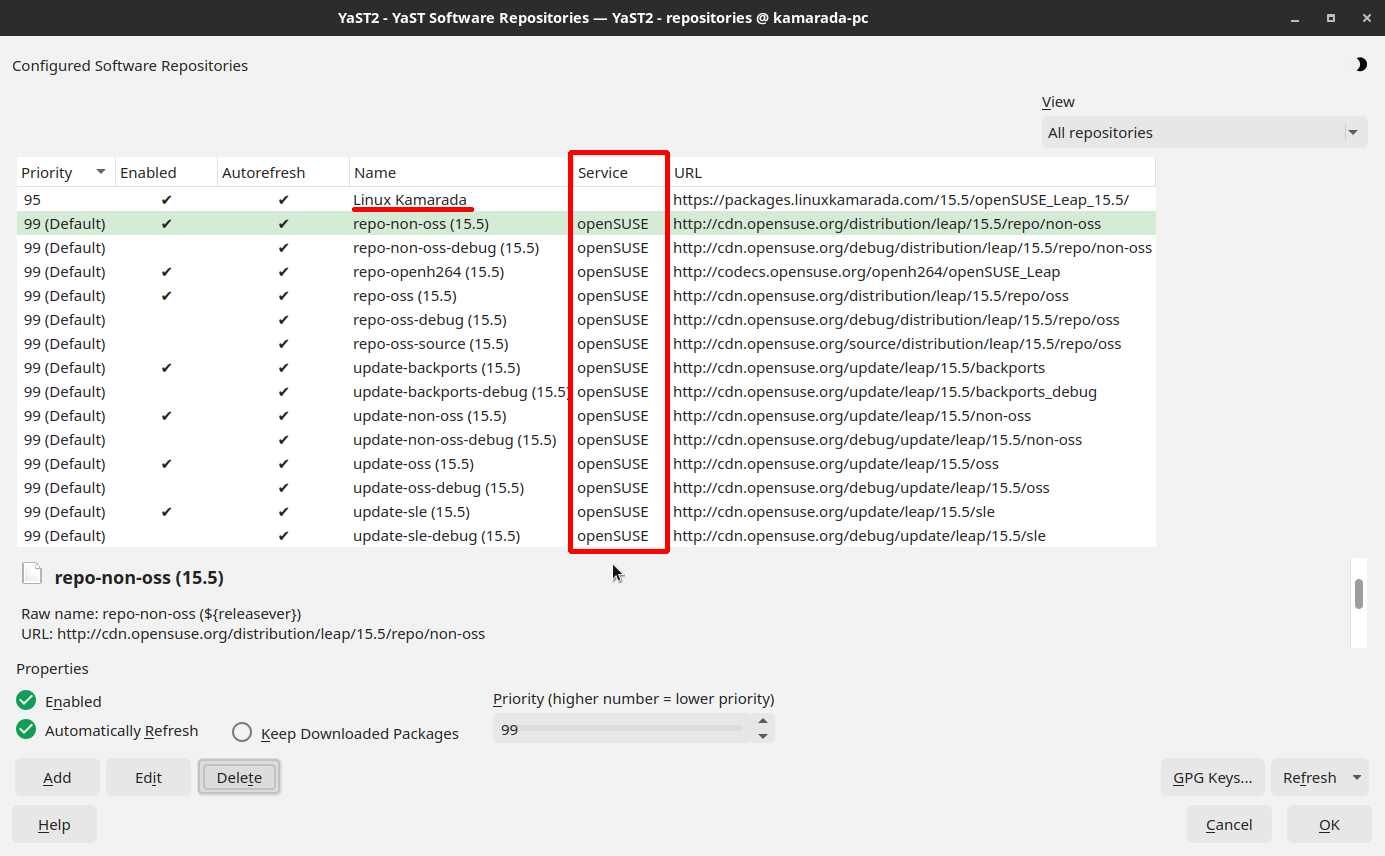
Task: Confirm with the OK button
Action: tap(1329, 824)
